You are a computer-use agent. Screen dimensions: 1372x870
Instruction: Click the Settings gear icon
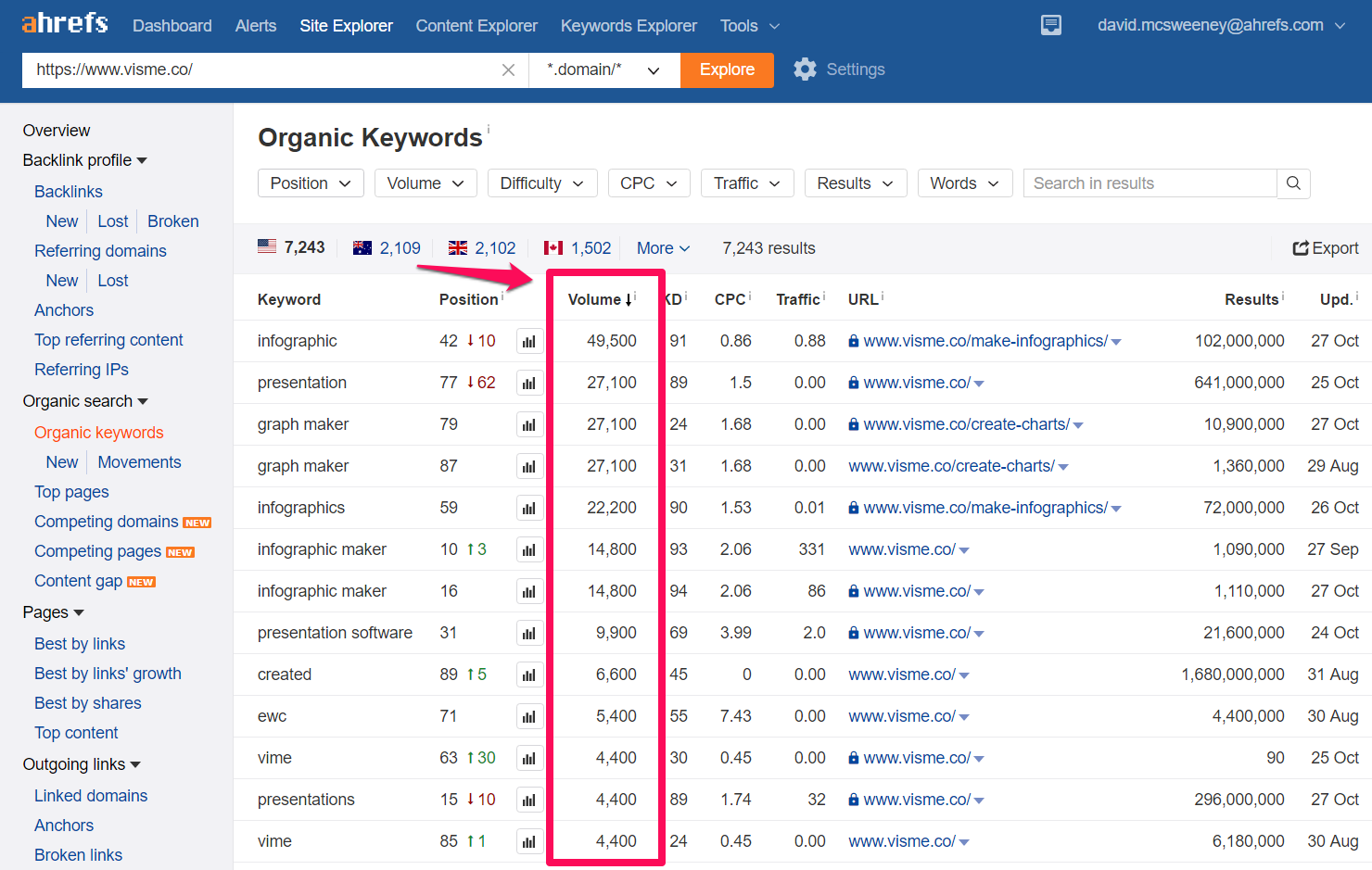pyautogui.click(x=805, y=69)
